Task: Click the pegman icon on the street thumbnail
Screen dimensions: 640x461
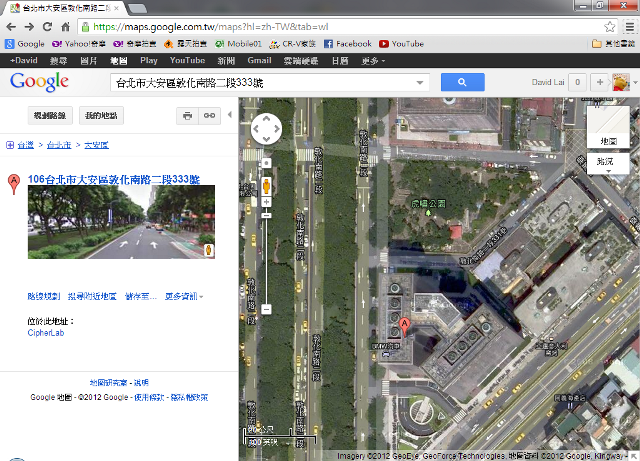Action: tap(209, 250)
